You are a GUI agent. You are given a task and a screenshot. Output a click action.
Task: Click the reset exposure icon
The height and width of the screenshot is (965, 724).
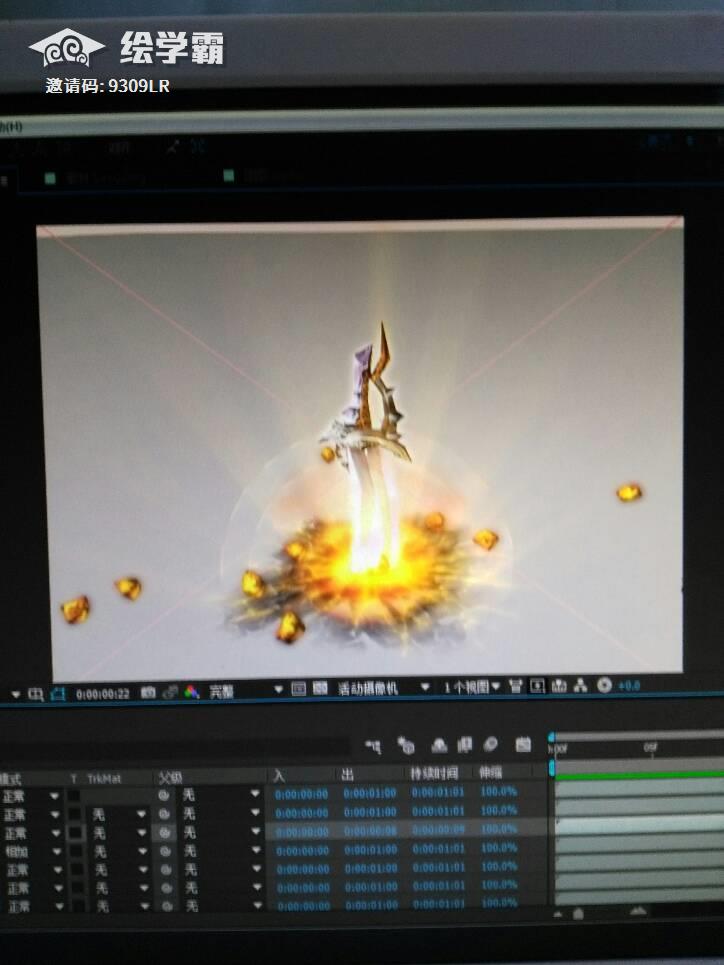[604, 685]
